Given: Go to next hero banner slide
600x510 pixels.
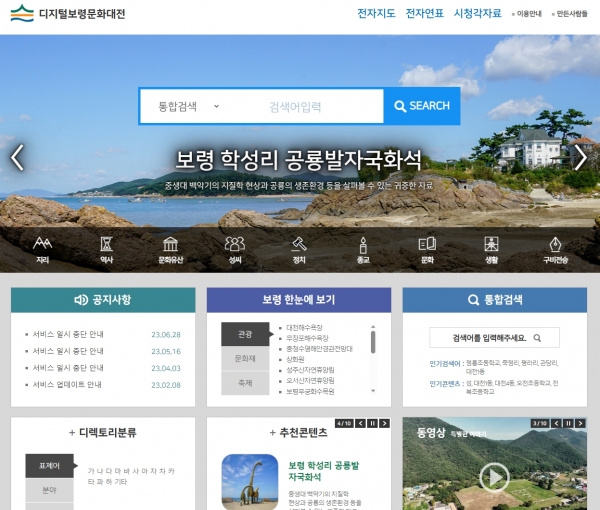Looking at the screenshot, I should tap(580, 157).
